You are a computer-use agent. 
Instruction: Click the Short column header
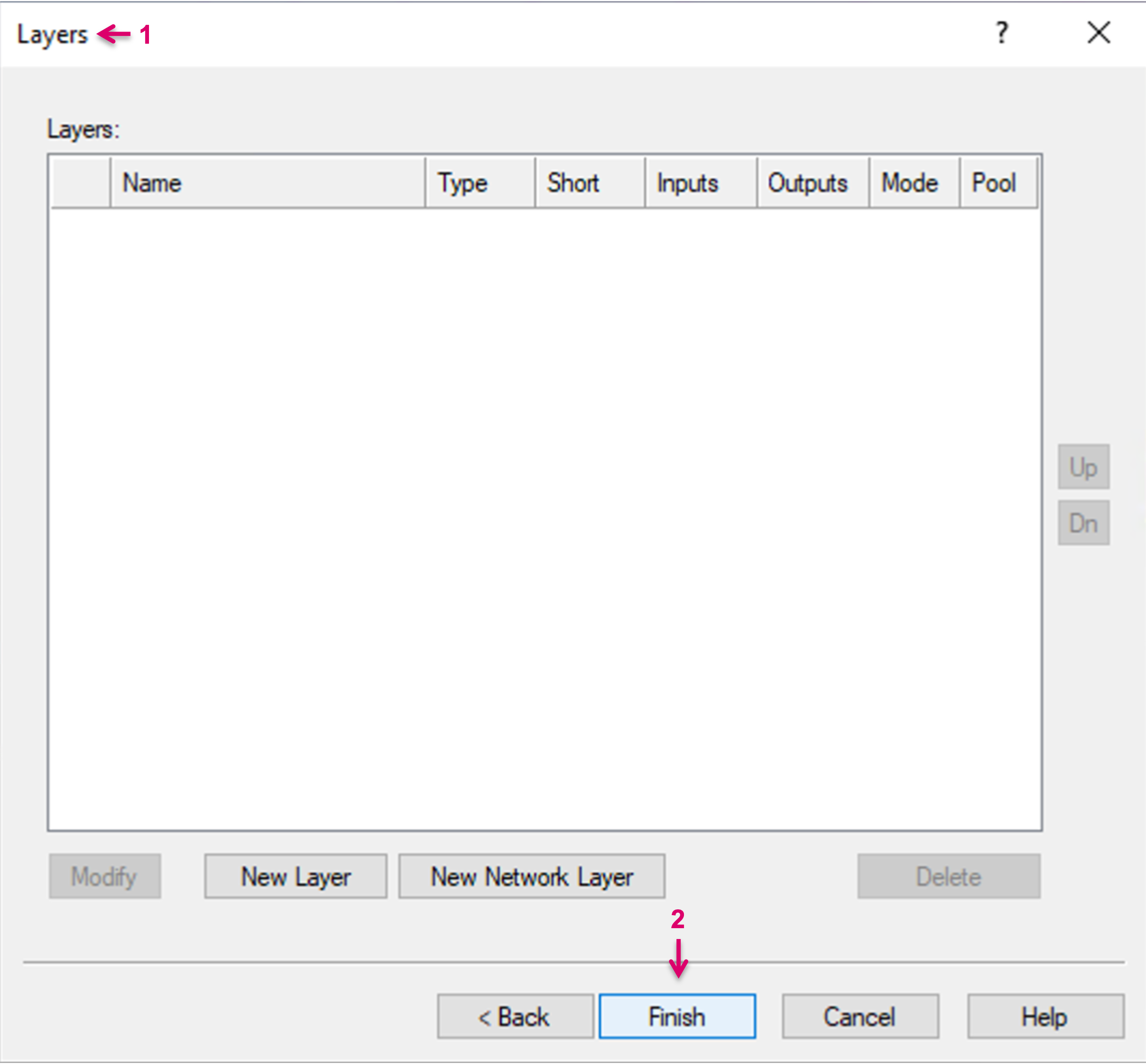tap(589, 183)
